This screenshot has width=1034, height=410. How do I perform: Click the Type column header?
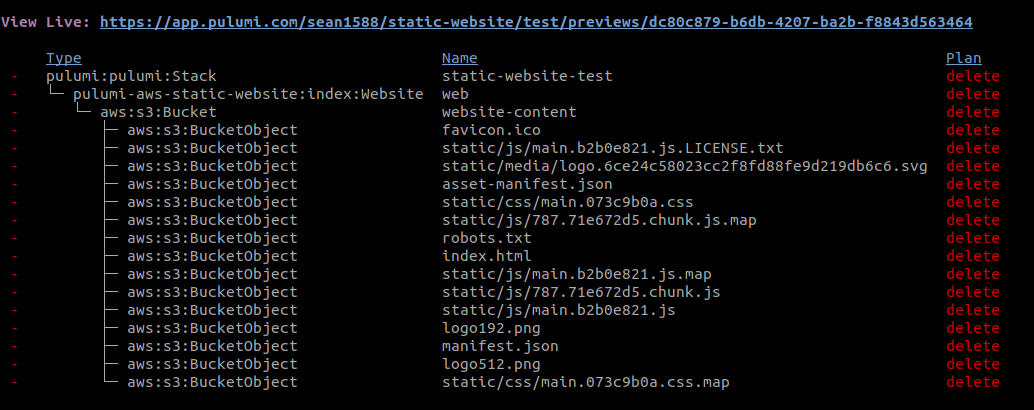[x=64, y=58]
